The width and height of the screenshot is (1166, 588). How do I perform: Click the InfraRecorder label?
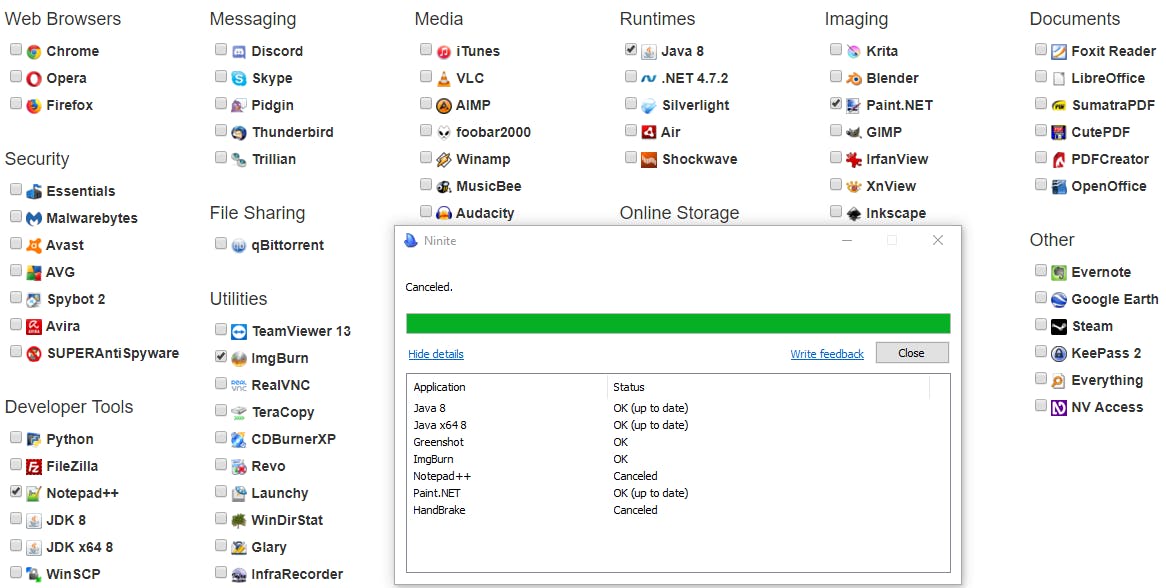pyautogui.click(x=297, y=575)
